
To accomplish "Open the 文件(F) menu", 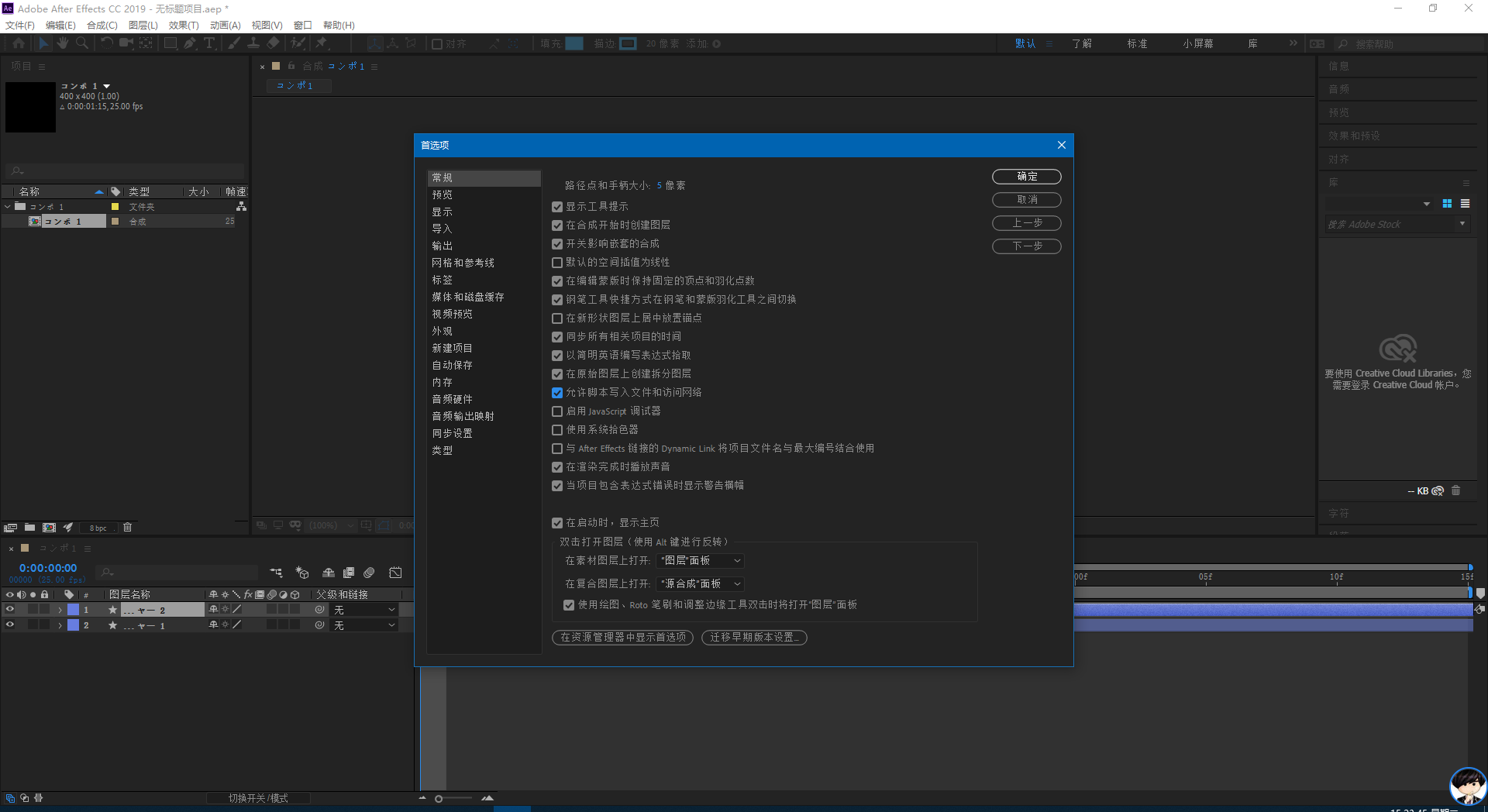I will point(20,26).
